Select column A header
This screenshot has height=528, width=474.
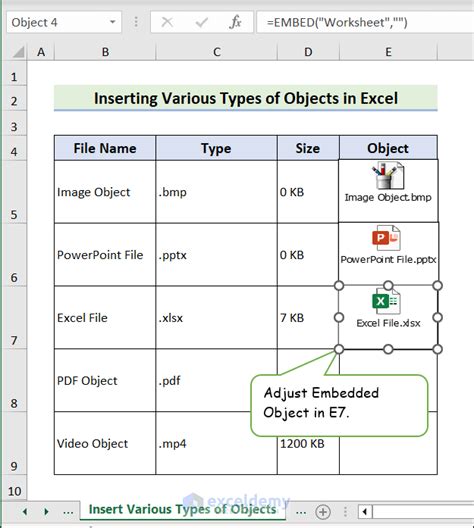pyautogui.click(x=41, y=52)
